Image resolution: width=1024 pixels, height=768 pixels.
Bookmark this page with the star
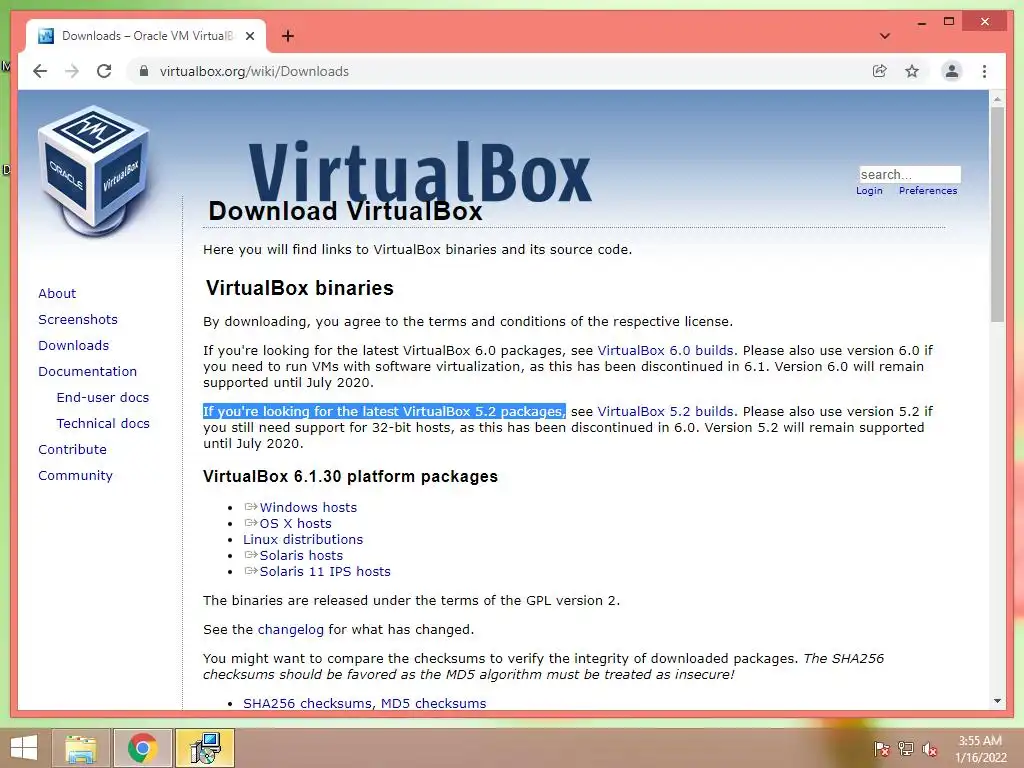coord(912,71)
